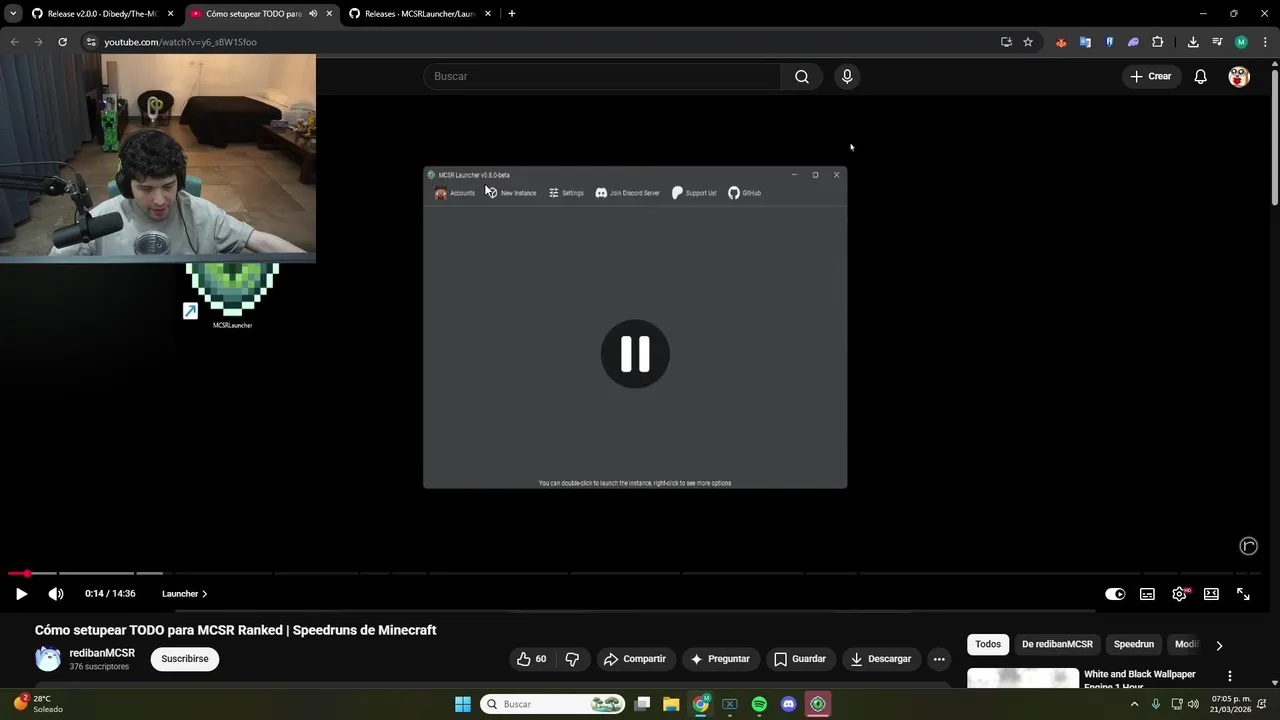Mute the video using the speaker icon

pyautogui.click(x=56, y=594)
